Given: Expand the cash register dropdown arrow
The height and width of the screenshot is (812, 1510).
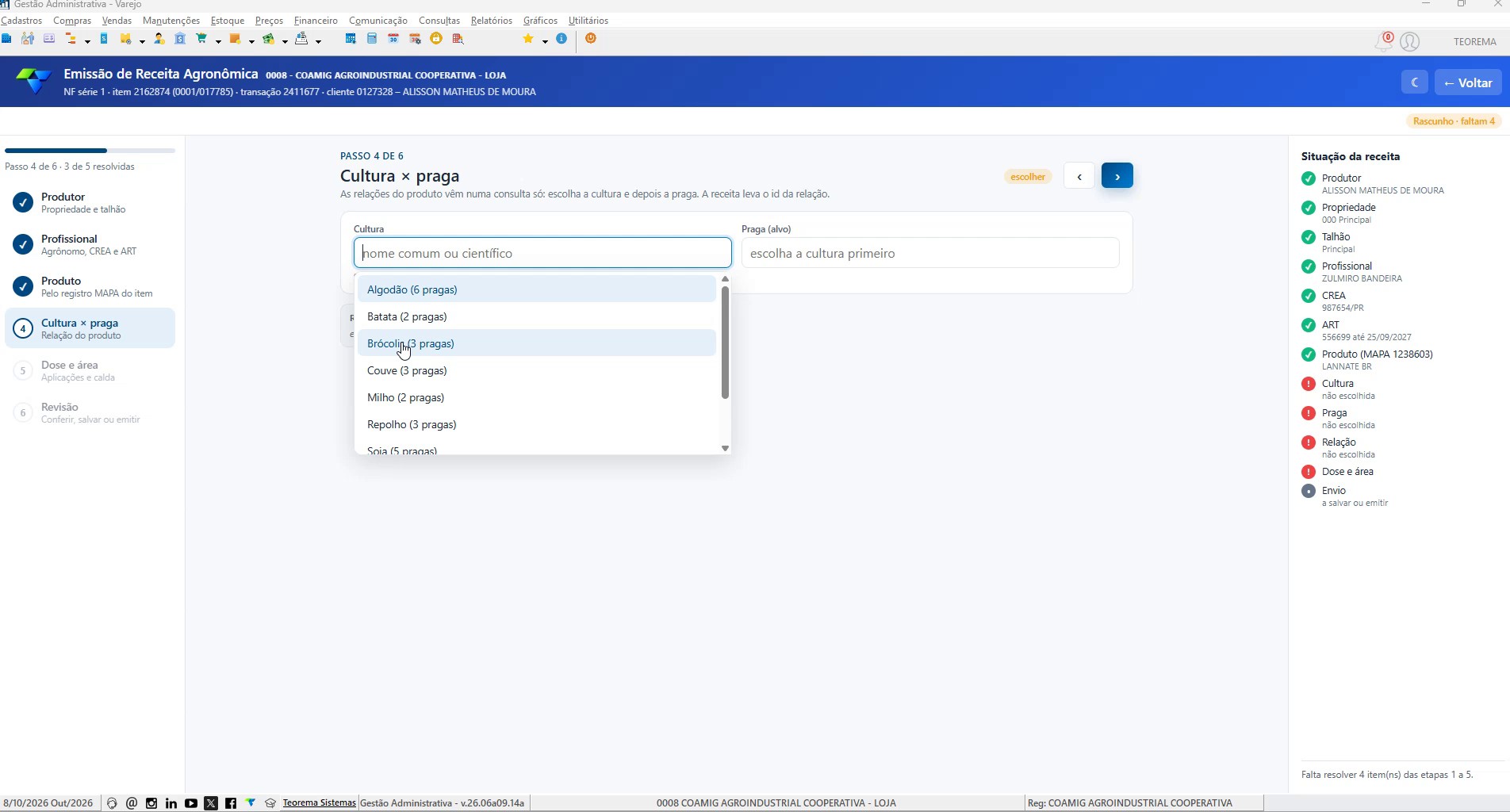Looking at the screenshot, I should 319,41.
